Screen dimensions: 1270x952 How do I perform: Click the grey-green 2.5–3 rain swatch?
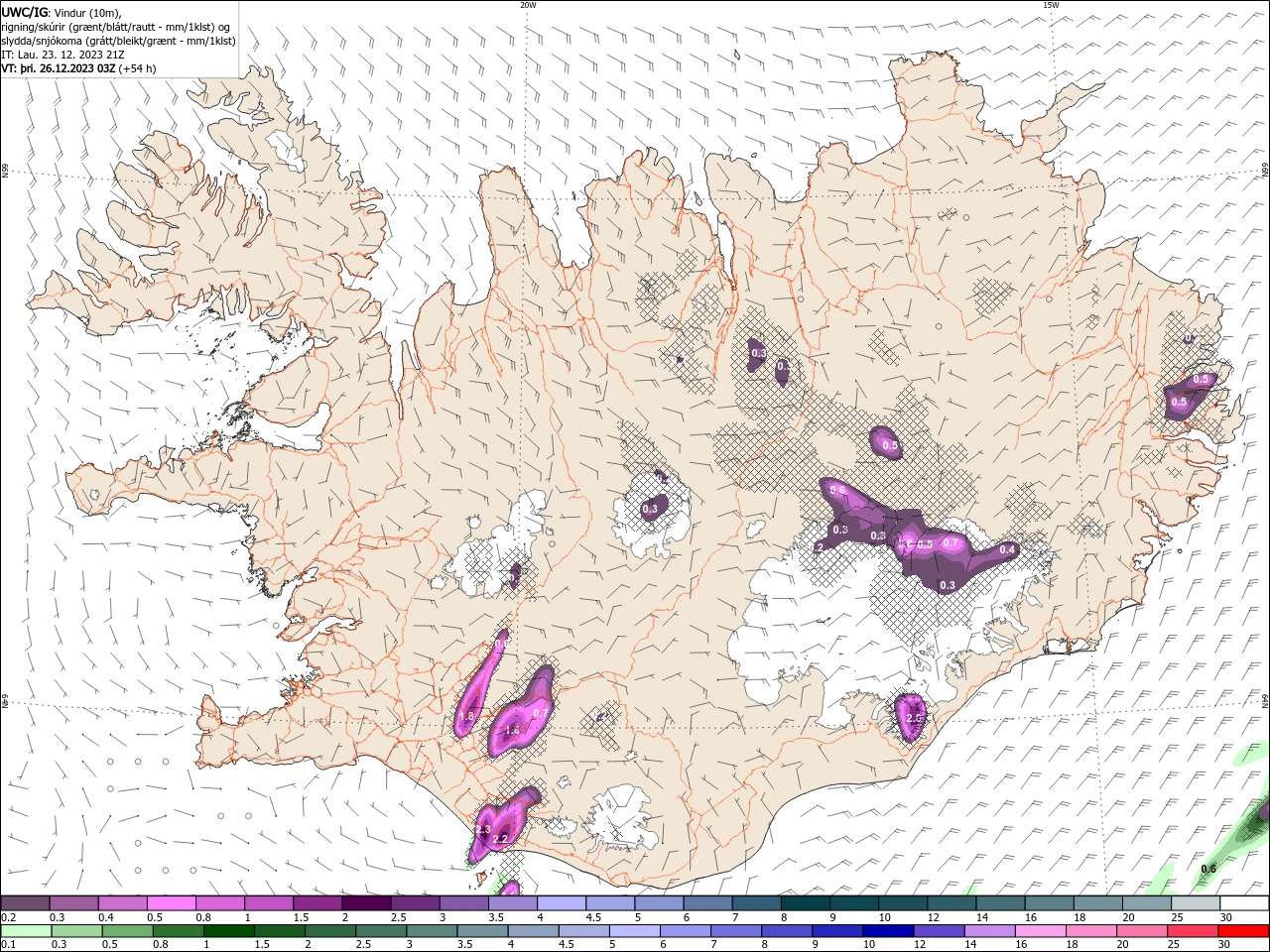coord(380,931)
